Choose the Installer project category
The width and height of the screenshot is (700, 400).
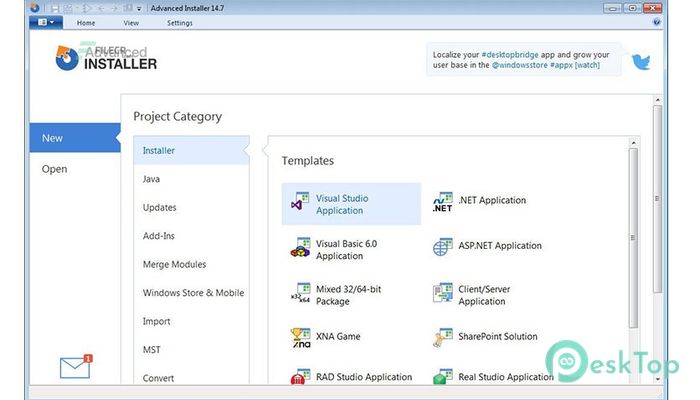pyautogui.click(x=191, y=150)
